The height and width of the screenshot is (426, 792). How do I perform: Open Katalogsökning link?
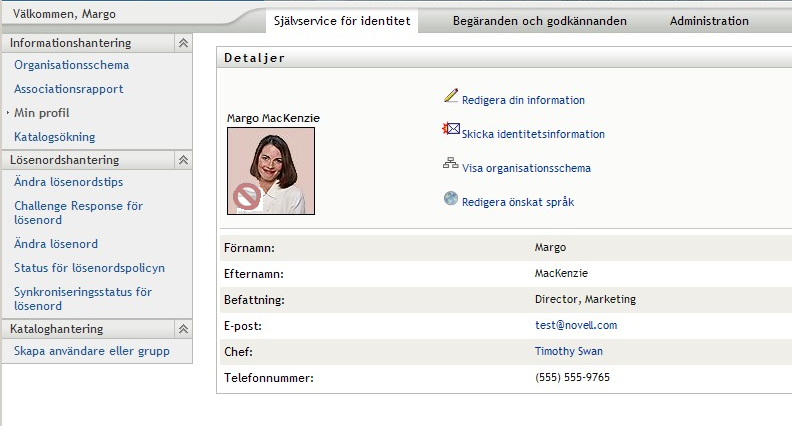coord(55,137)
